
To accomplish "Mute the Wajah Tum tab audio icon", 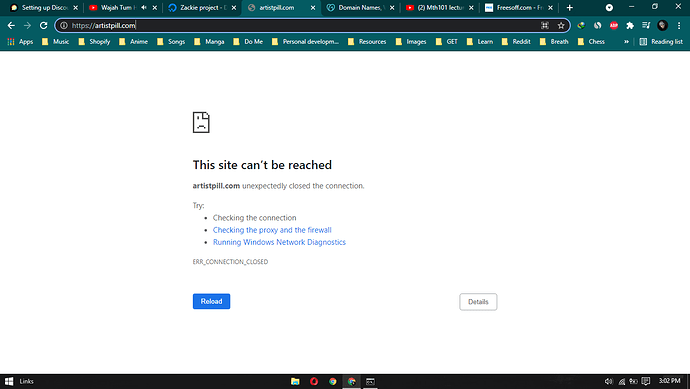I will tap(144, 7).
